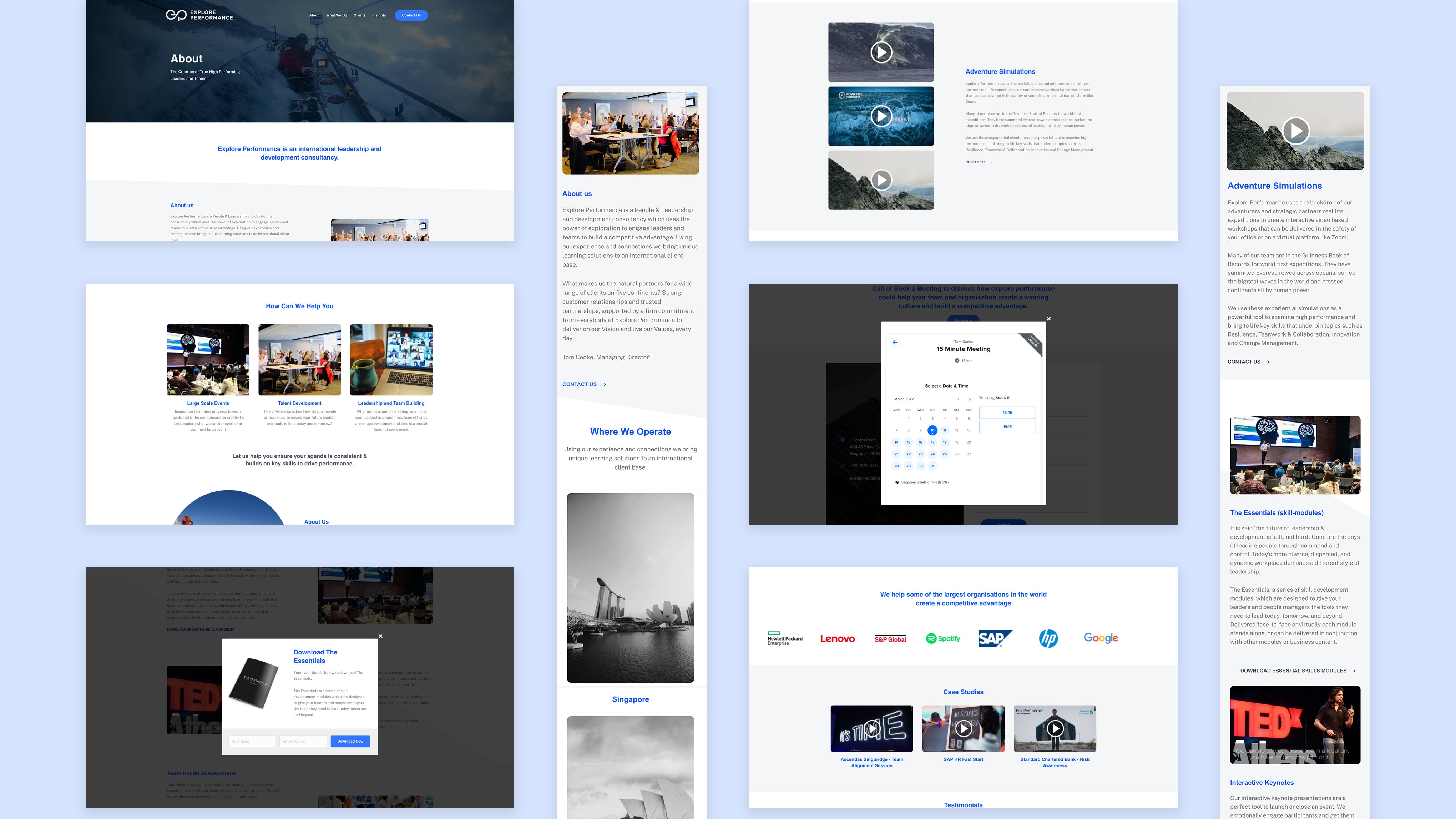This screenshot has width=1456, height=819.
Task: Select the 15 minute meeting duration toggle
Action: point(965,361)
